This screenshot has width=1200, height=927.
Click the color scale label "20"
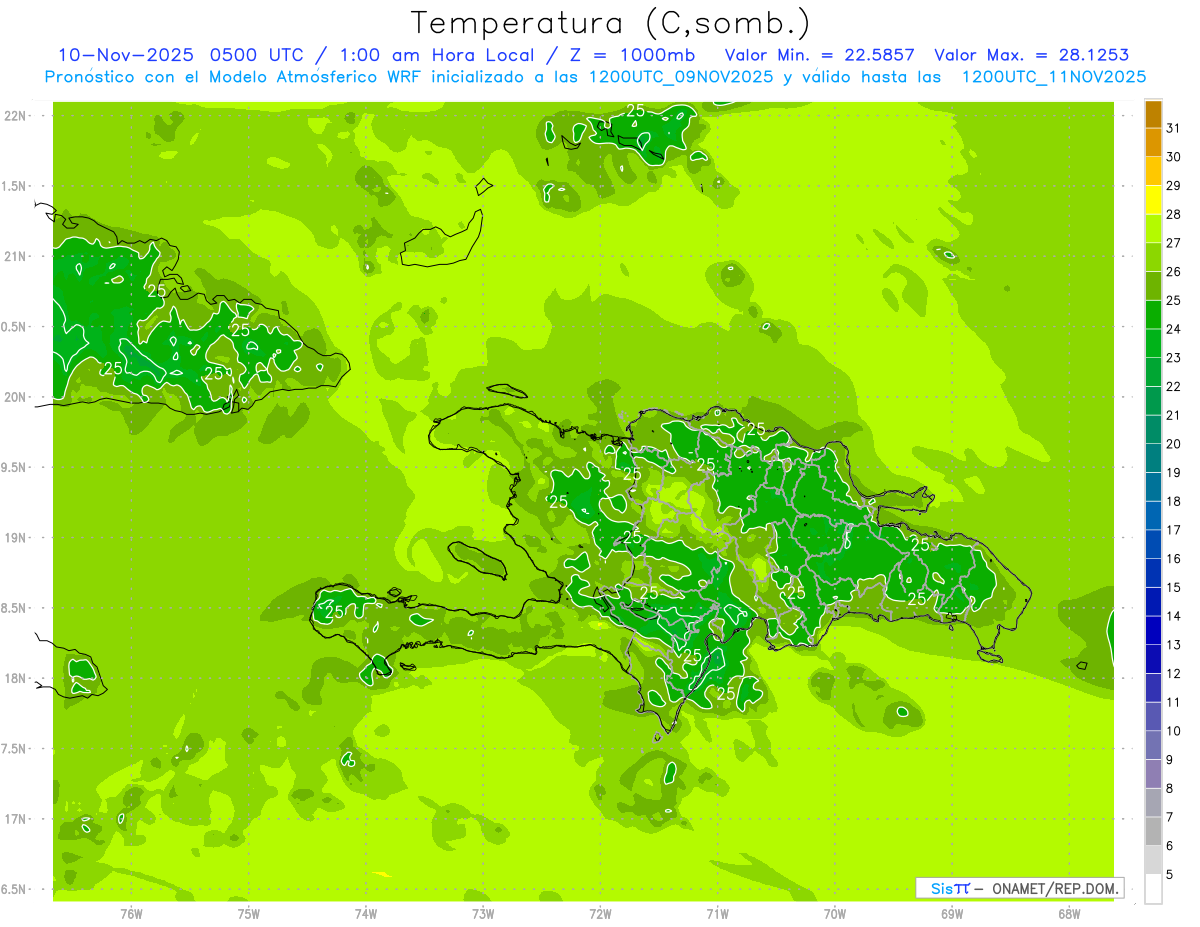click(x=1174, y=444)
